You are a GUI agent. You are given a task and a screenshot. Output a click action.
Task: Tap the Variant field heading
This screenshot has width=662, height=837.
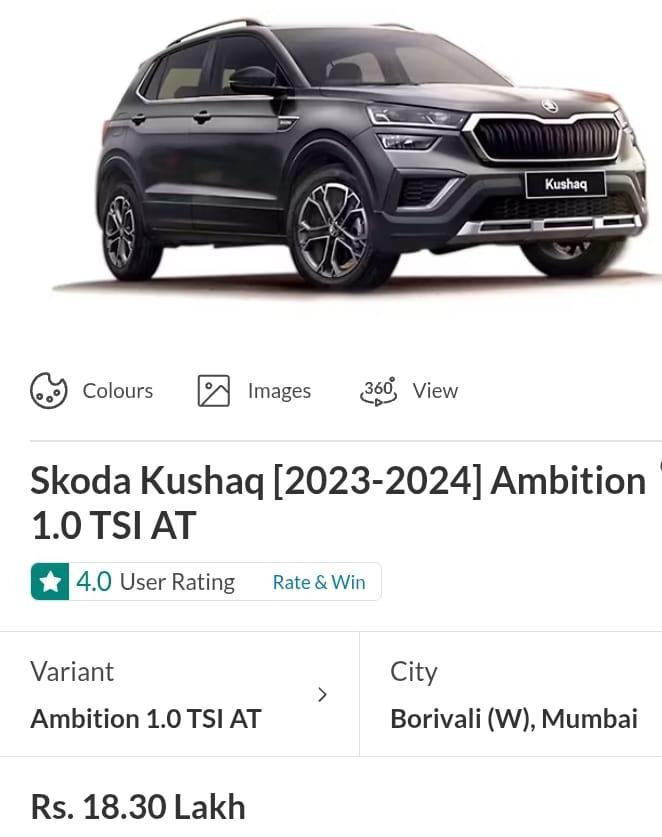pos(72,671)
